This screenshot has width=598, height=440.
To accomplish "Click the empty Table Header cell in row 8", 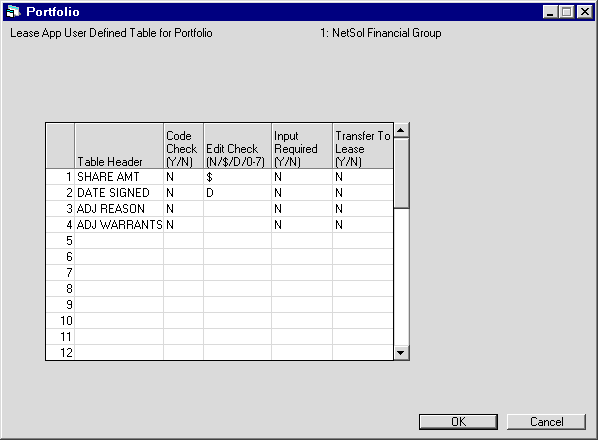I will (x=119, y=289).
